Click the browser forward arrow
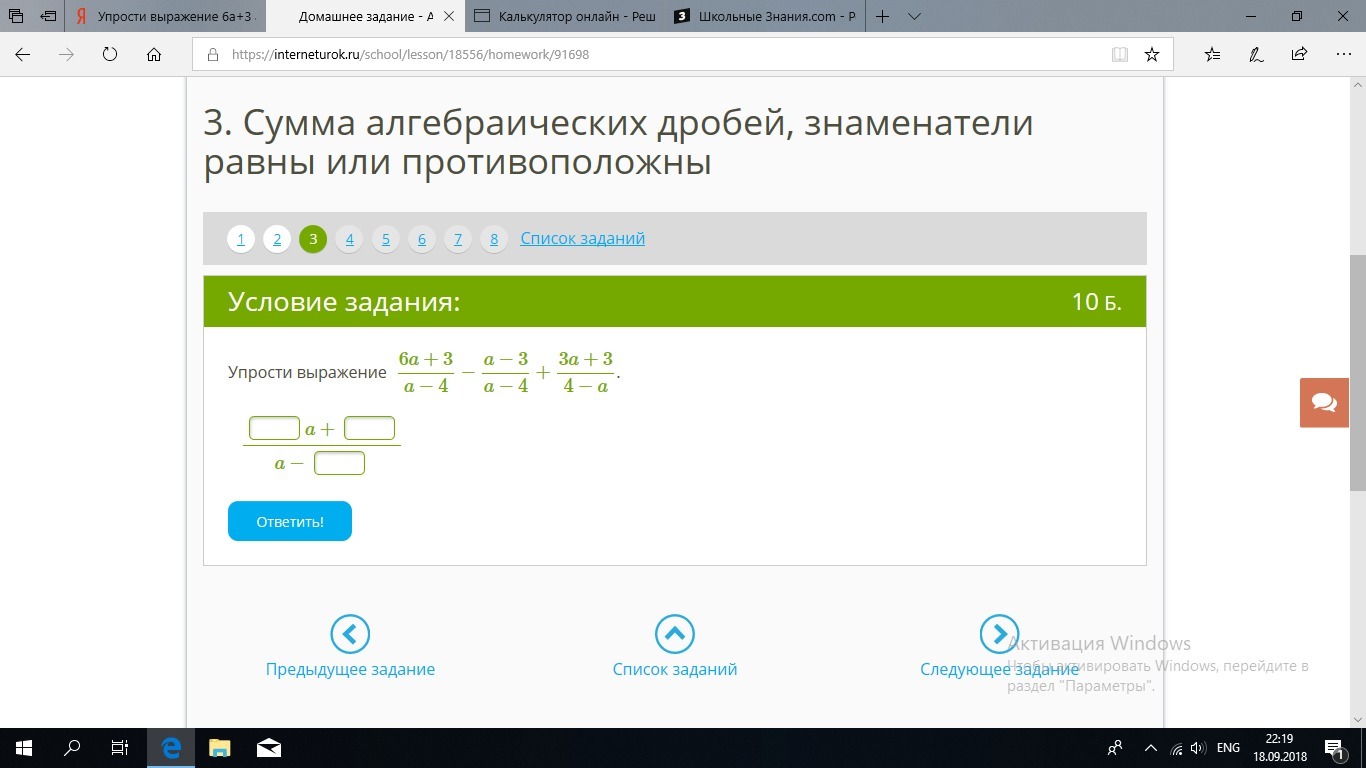Viewport: 1366px width, 768px height. pos(67,55)
